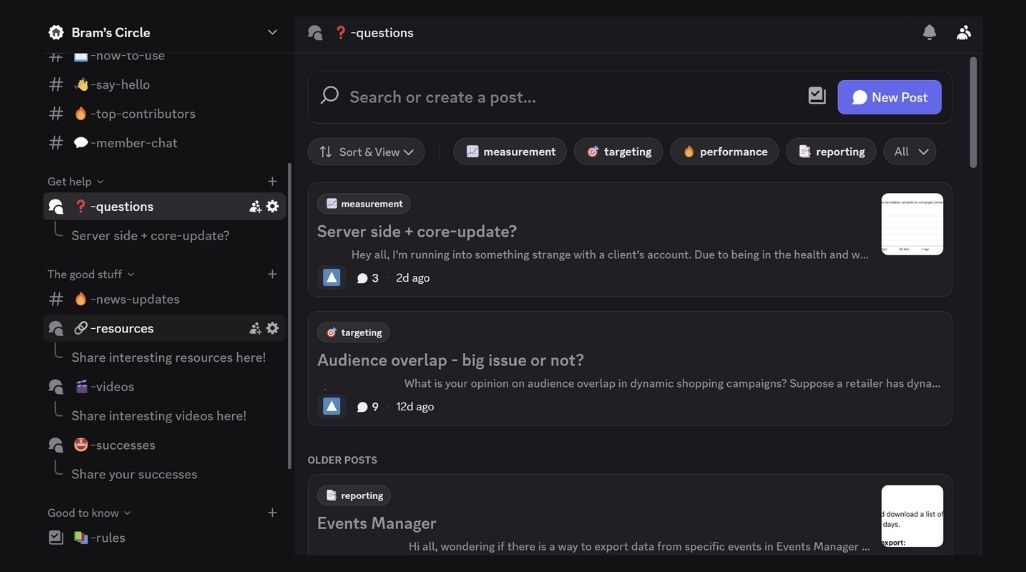Open the Server side + core-update? post title
The width and height of the screenshot is (1026, 572).
pyautogui.click(x=417, y=231)
